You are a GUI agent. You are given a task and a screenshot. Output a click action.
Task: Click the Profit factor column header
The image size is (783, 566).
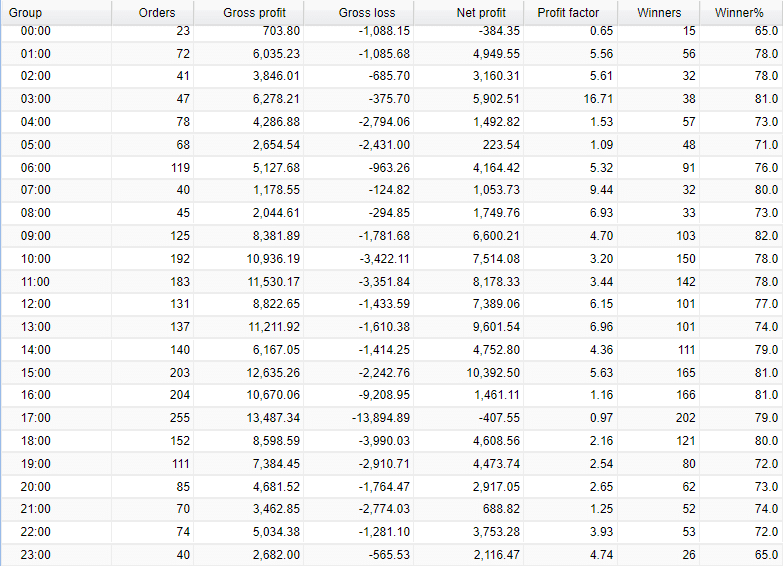[570, 12]
